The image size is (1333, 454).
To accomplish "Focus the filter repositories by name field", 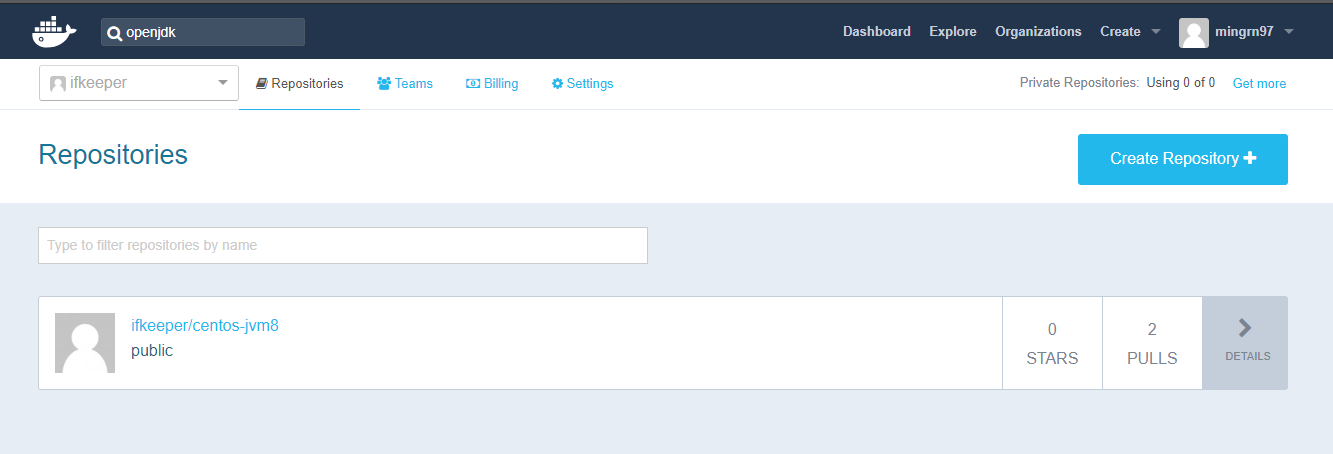I will 343,245.
